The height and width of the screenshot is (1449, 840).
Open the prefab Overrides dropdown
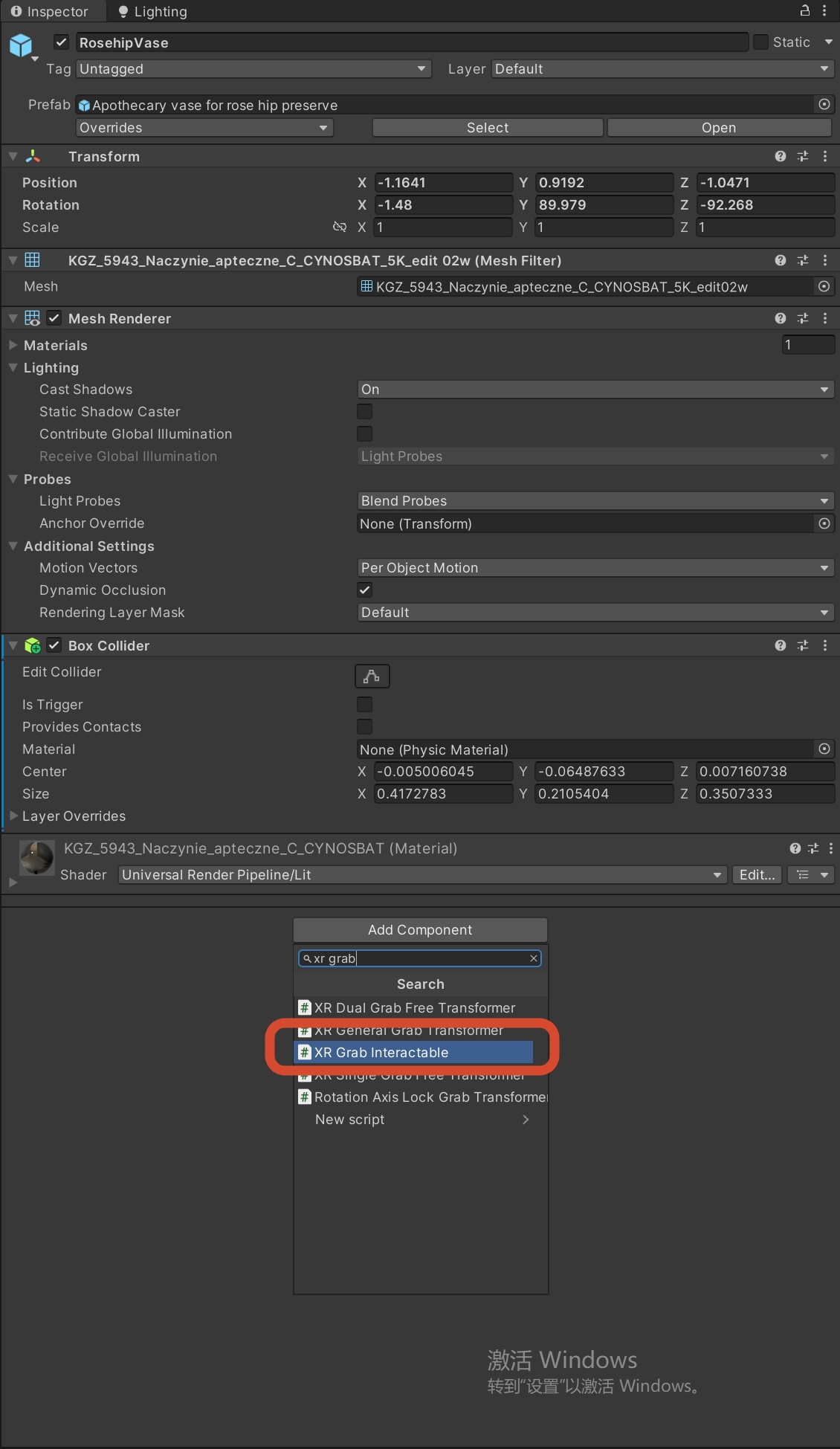tap(204, 127)
